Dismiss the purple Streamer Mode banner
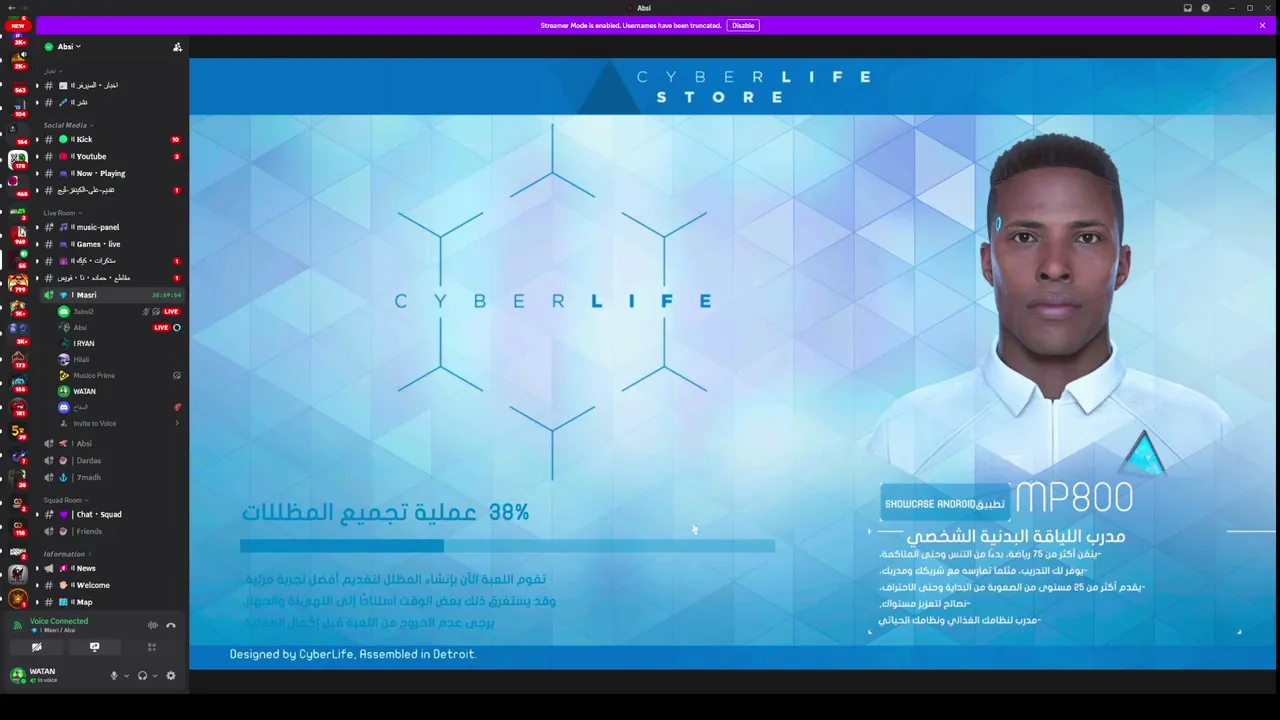Image resolution: width=1280 pixels, height=720 pixels. 1262,25
